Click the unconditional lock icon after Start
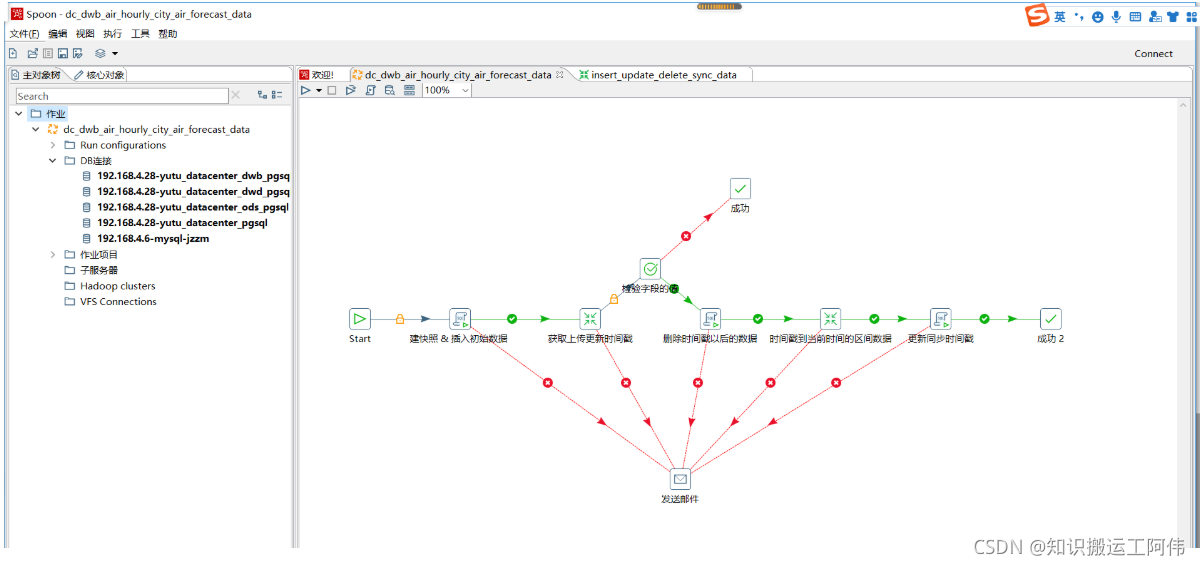The width and height of the screenshot is (1200, 565). [400, 319]
